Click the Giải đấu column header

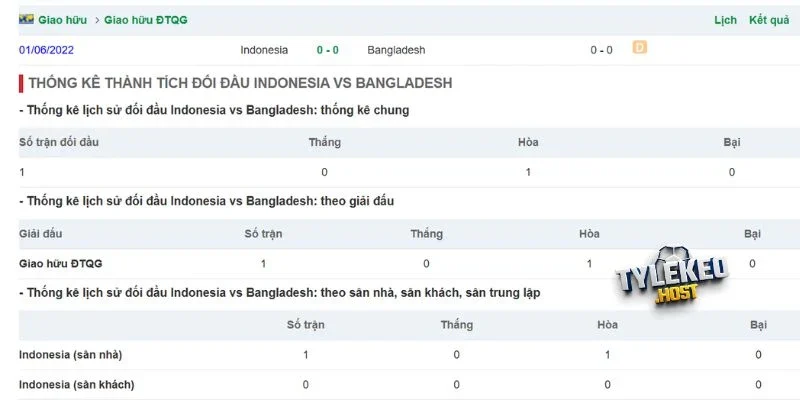[x=41, y=234]
